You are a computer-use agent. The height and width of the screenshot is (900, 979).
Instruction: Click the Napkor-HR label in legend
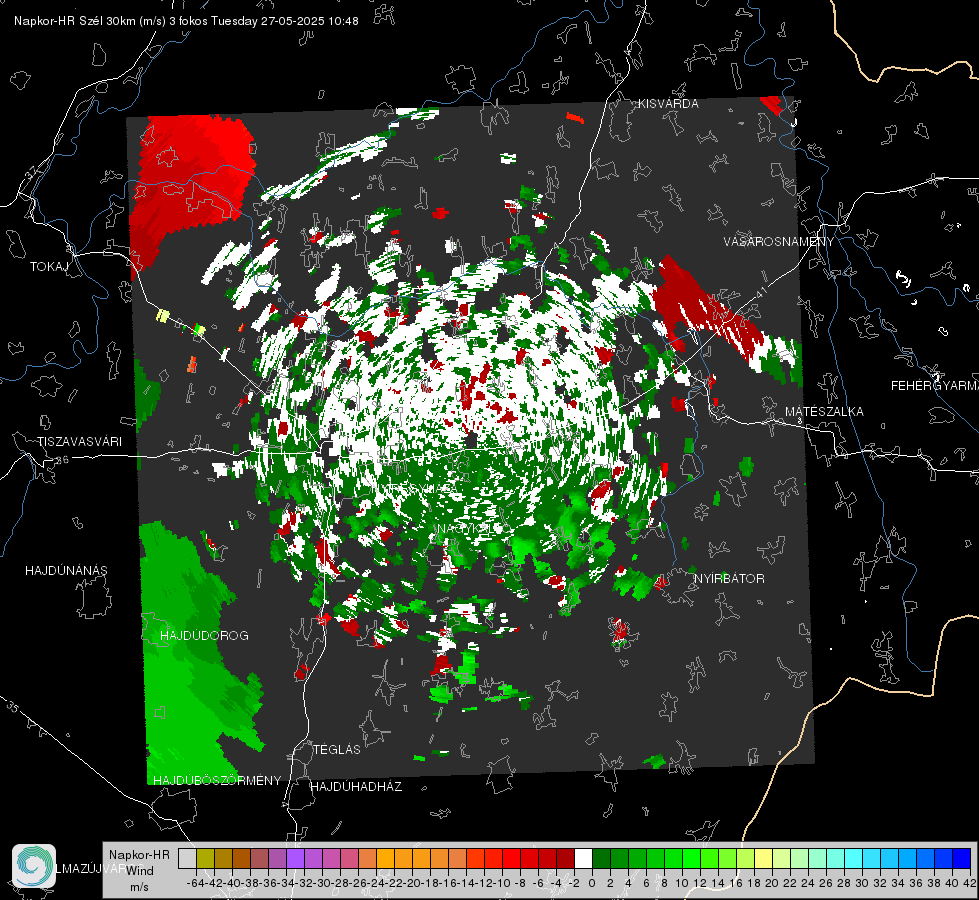(x=139, y=855)
